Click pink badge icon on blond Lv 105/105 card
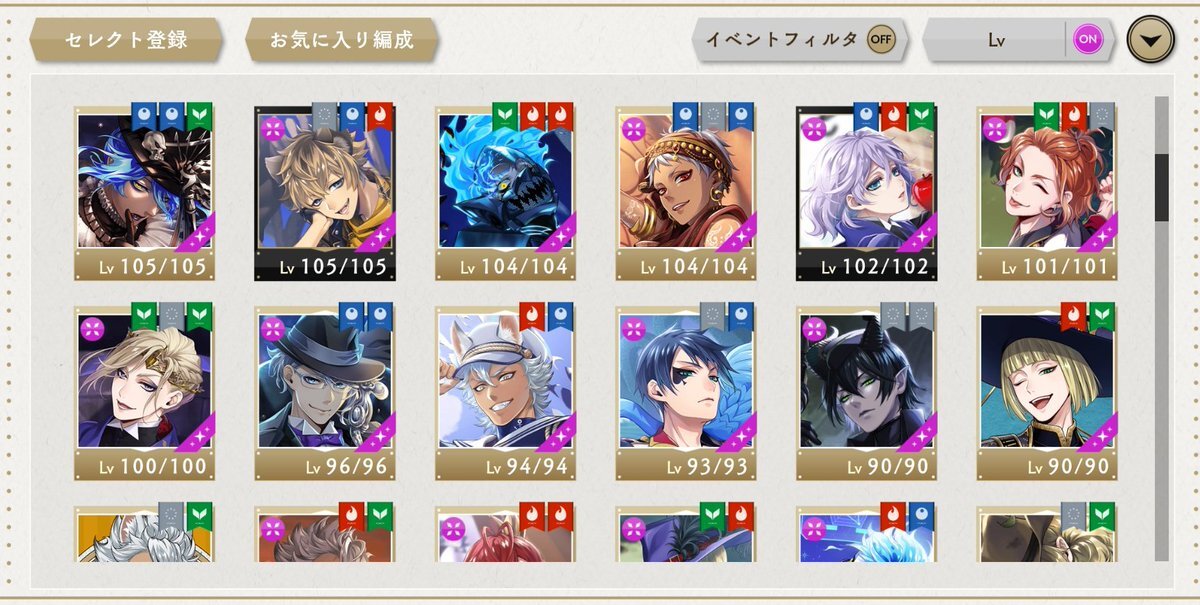The image size is (1200, 605). coord(273,128)
